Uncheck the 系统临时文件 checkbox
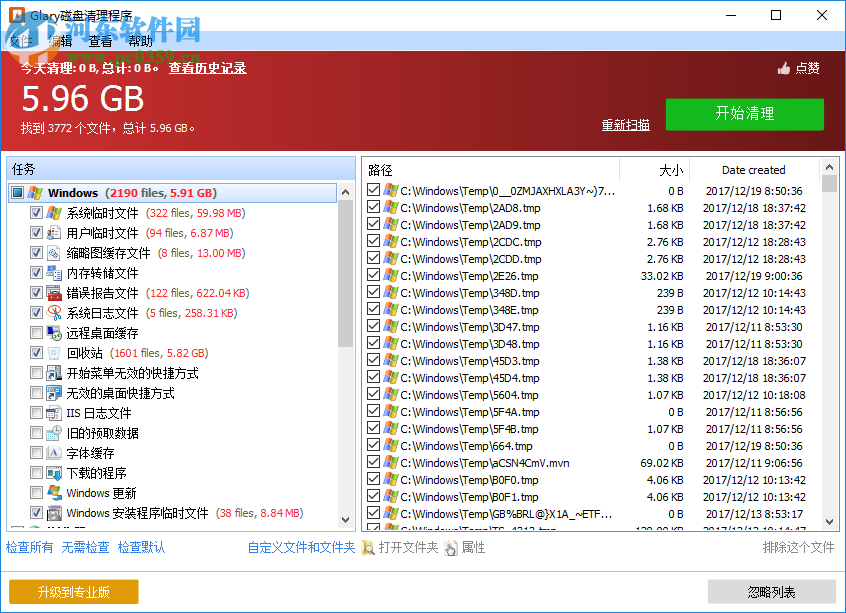 click(35, 213)
